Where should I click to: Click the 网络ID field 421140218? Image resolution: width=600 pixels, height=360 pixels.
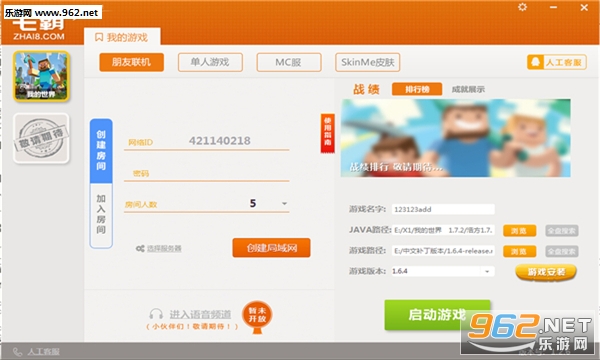207,141
